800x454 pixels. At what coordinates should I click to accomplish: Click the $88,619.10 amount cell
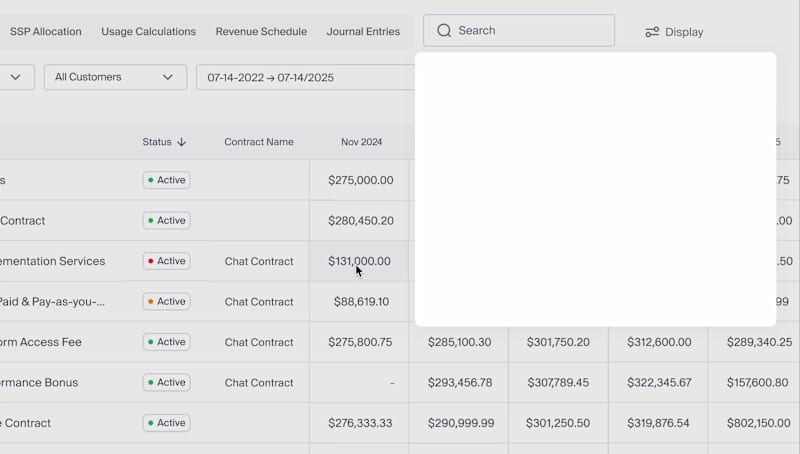pyautogui.click(x=361, y=301)
